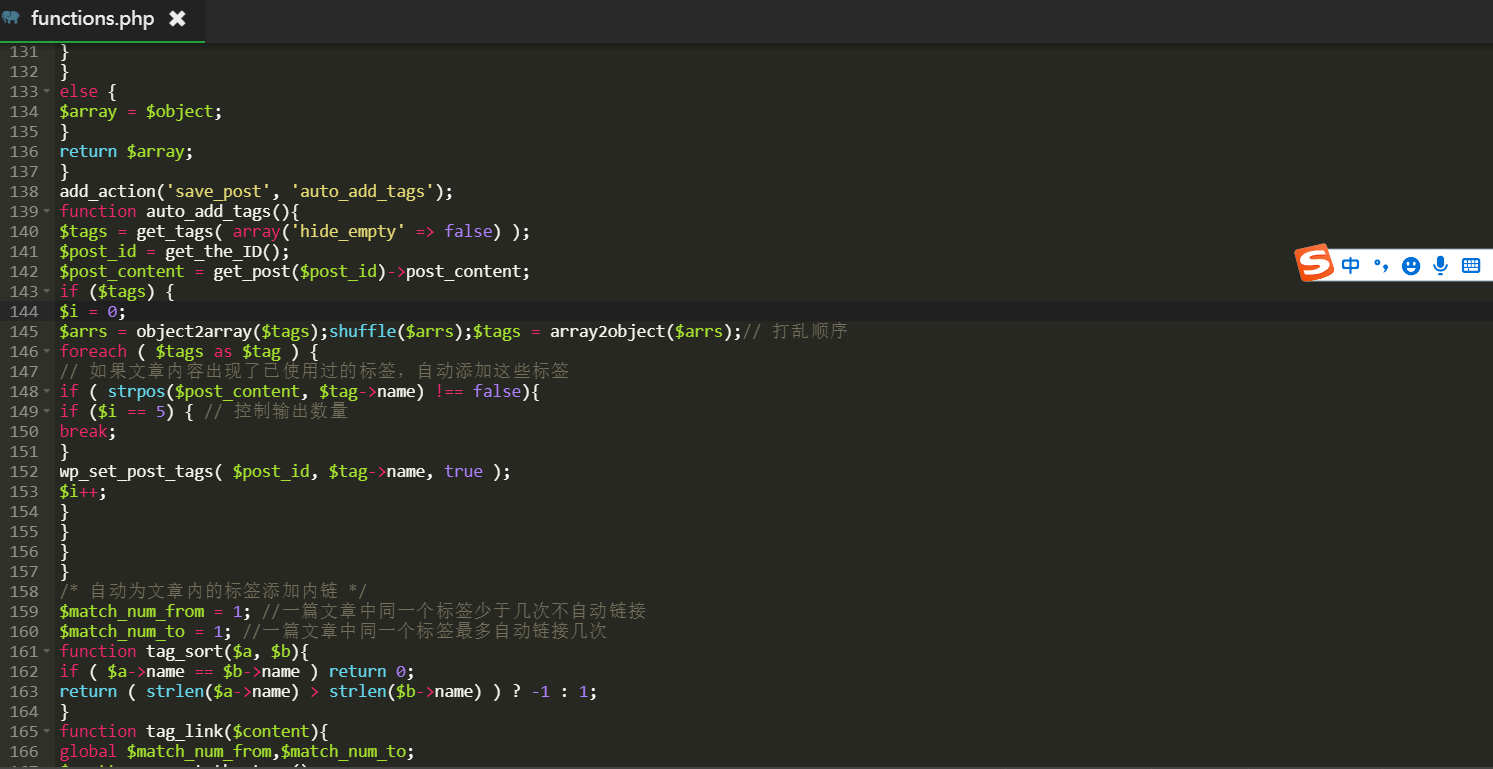Image resolution: width=1493 pixels, height=769 pixels.
Task: Collapse the else block at line 133
Action: 47,91
